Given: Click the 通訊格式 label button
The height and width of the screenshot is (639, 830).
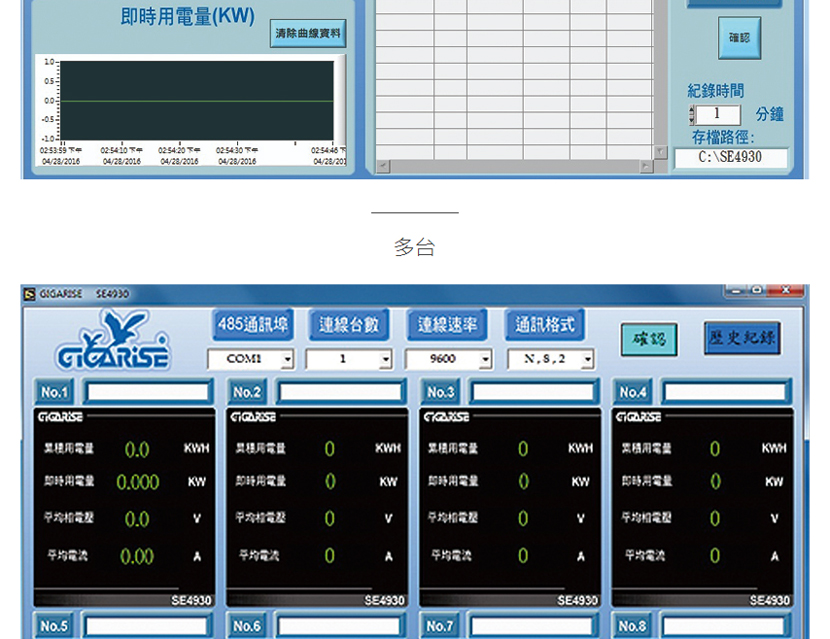Looking at the screenshot, I should pyautogui.click(x=545, y=324).
